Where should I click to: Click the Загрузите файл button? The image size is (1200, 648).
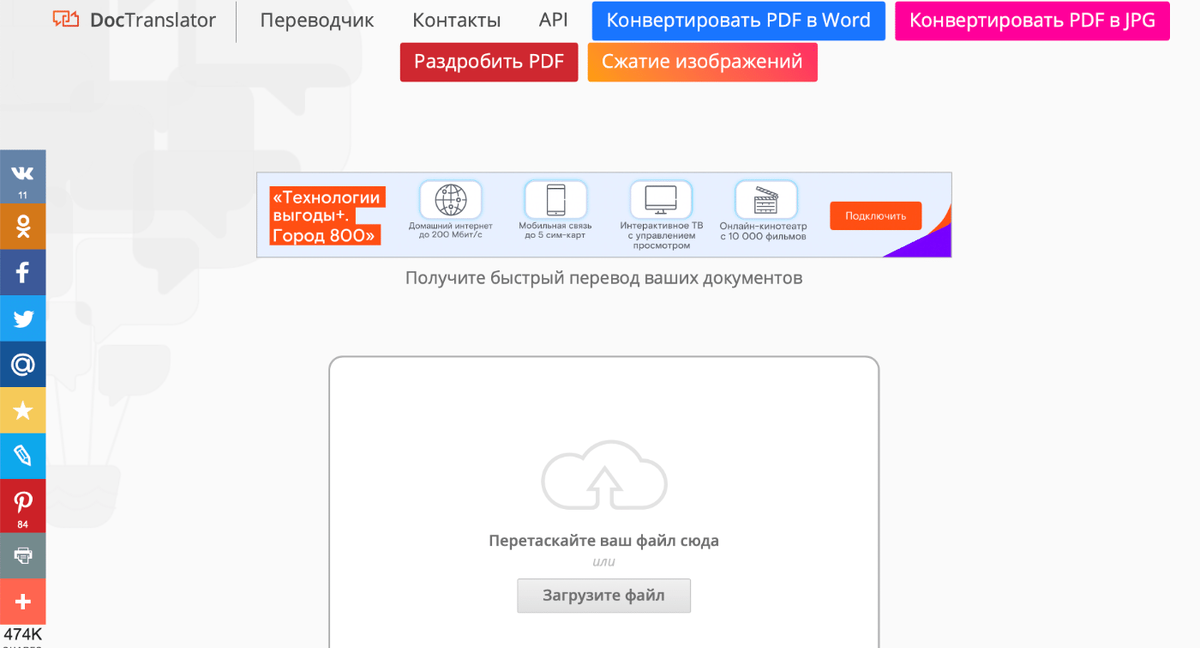604,596
